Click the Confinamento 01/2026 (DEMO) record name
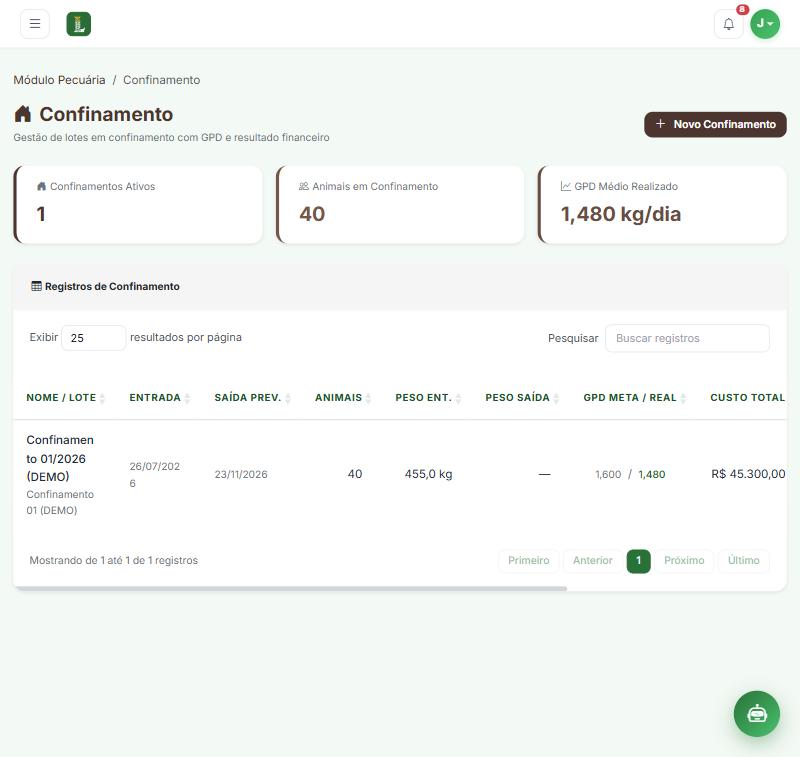 (60, 458)
